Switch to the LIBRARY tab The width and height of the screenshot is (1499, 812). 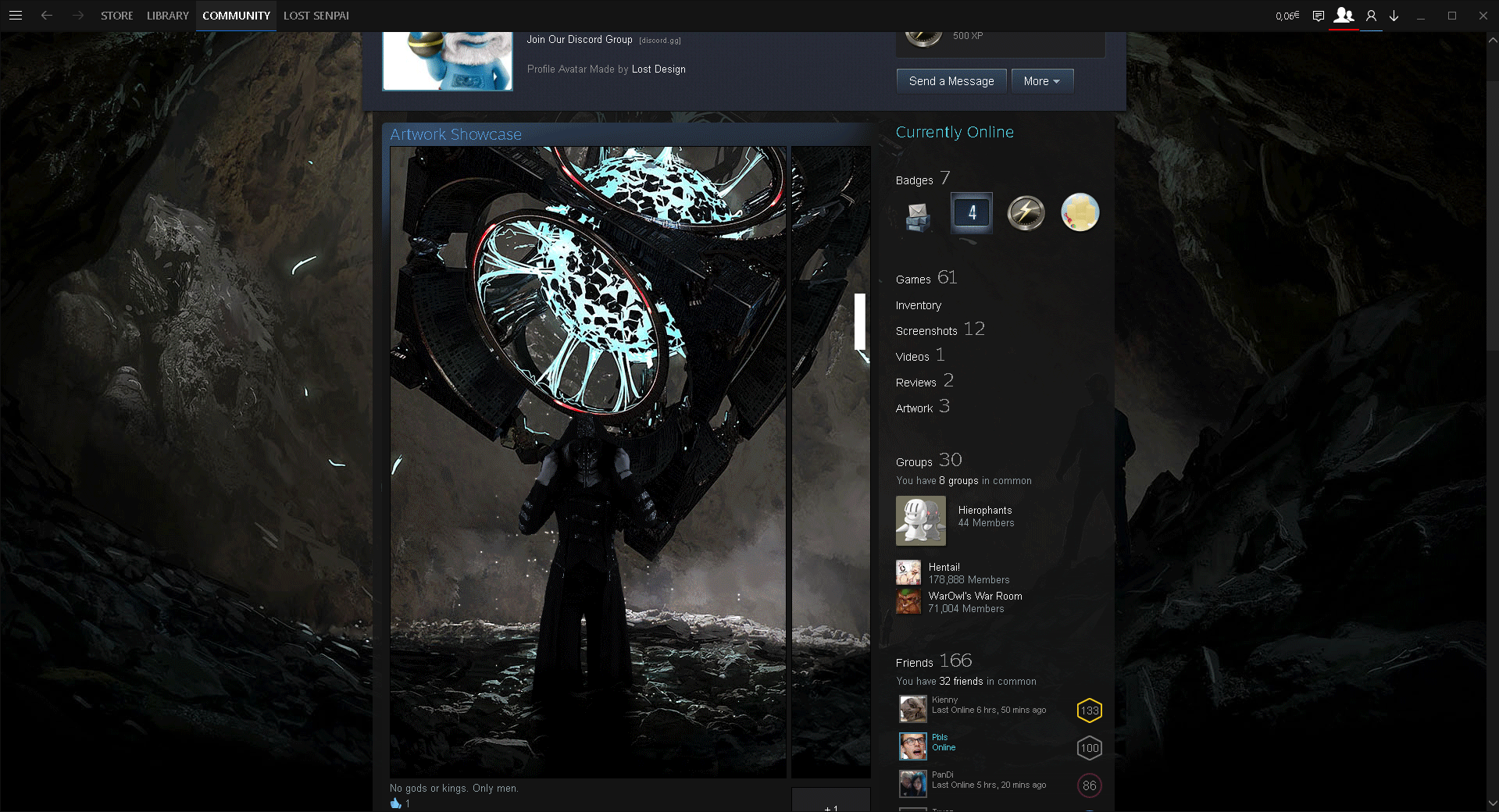[x=168, y=16]
